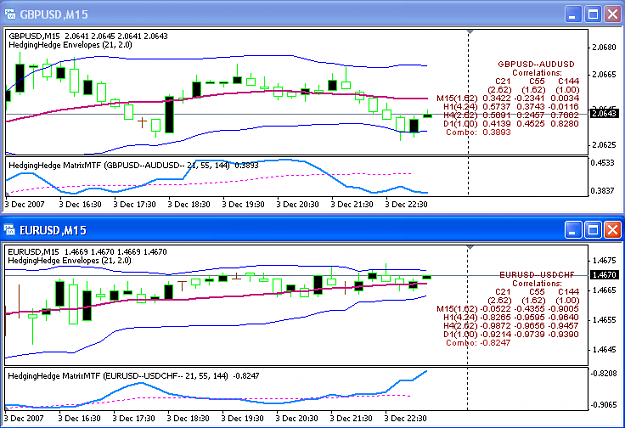Image resolution: width=625 pixels, height=428 pixels.
Task: Click the EURUSD--USDCHF correlation heading
Action: click(x=537, y=275)
